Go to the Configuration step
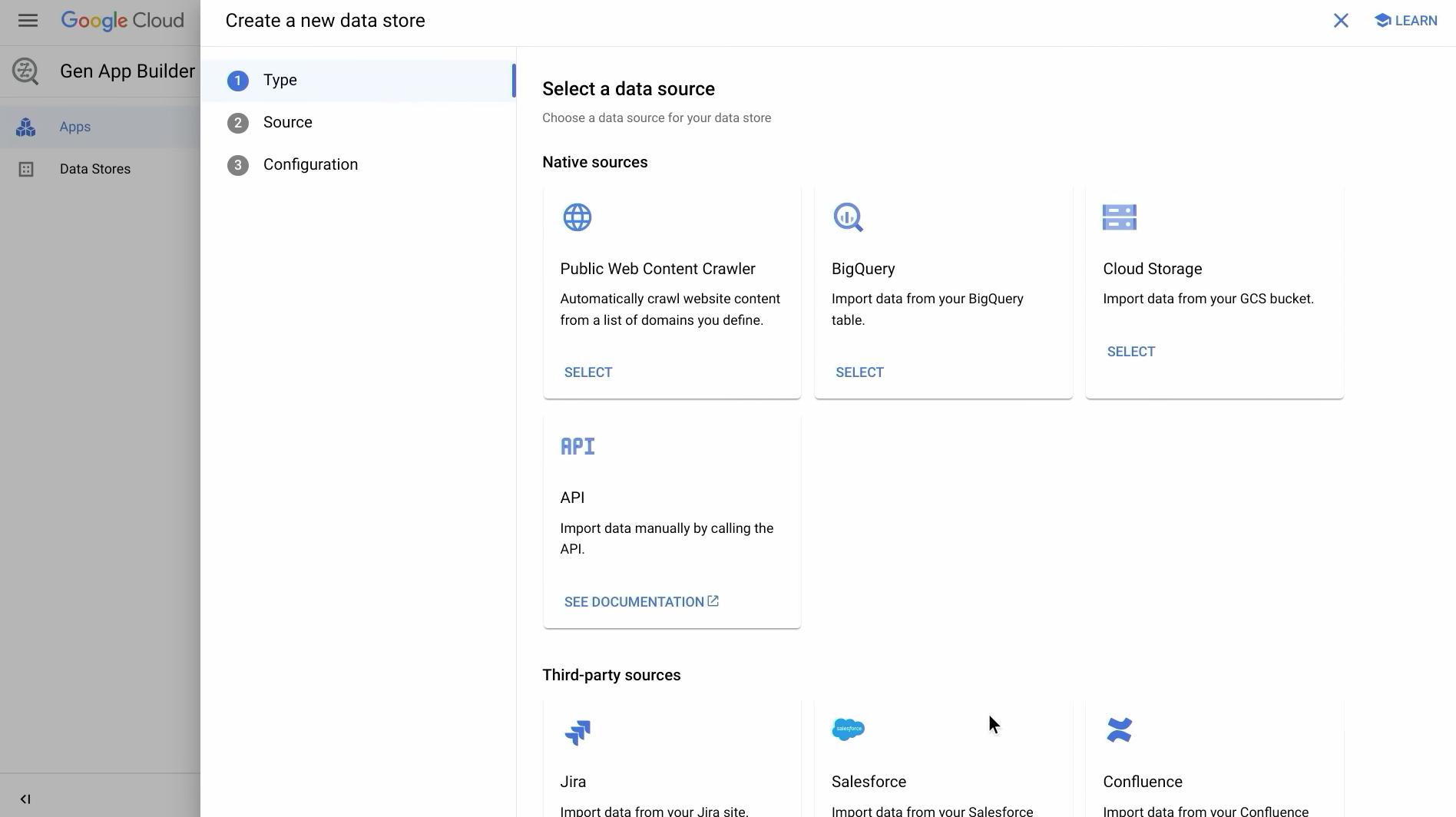1456x817 pixels. (310, 164)
